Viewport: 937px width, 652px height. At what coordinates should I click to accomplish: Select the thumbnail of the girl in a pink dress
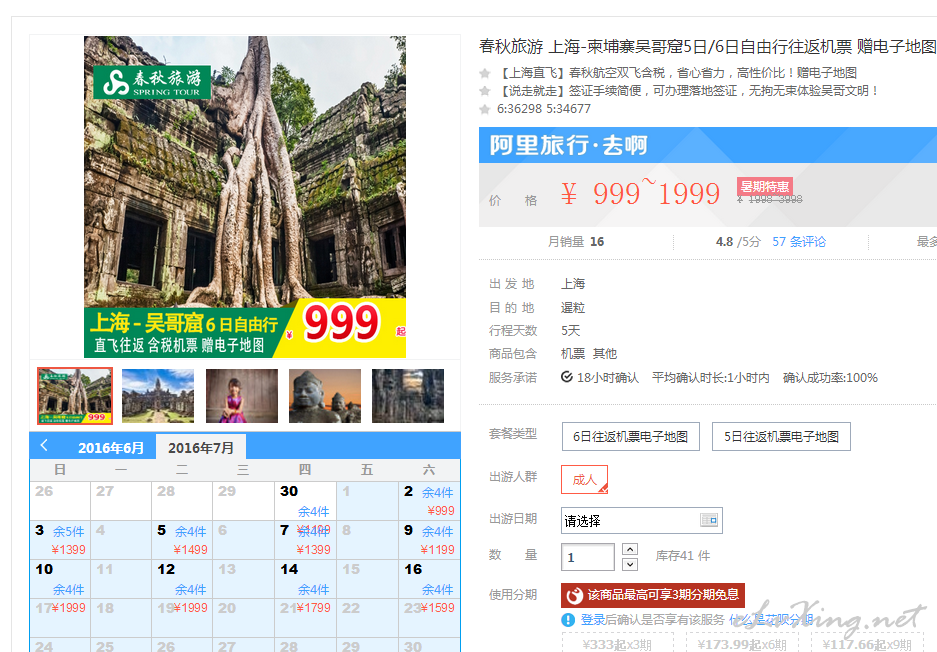tap(241, 396)
